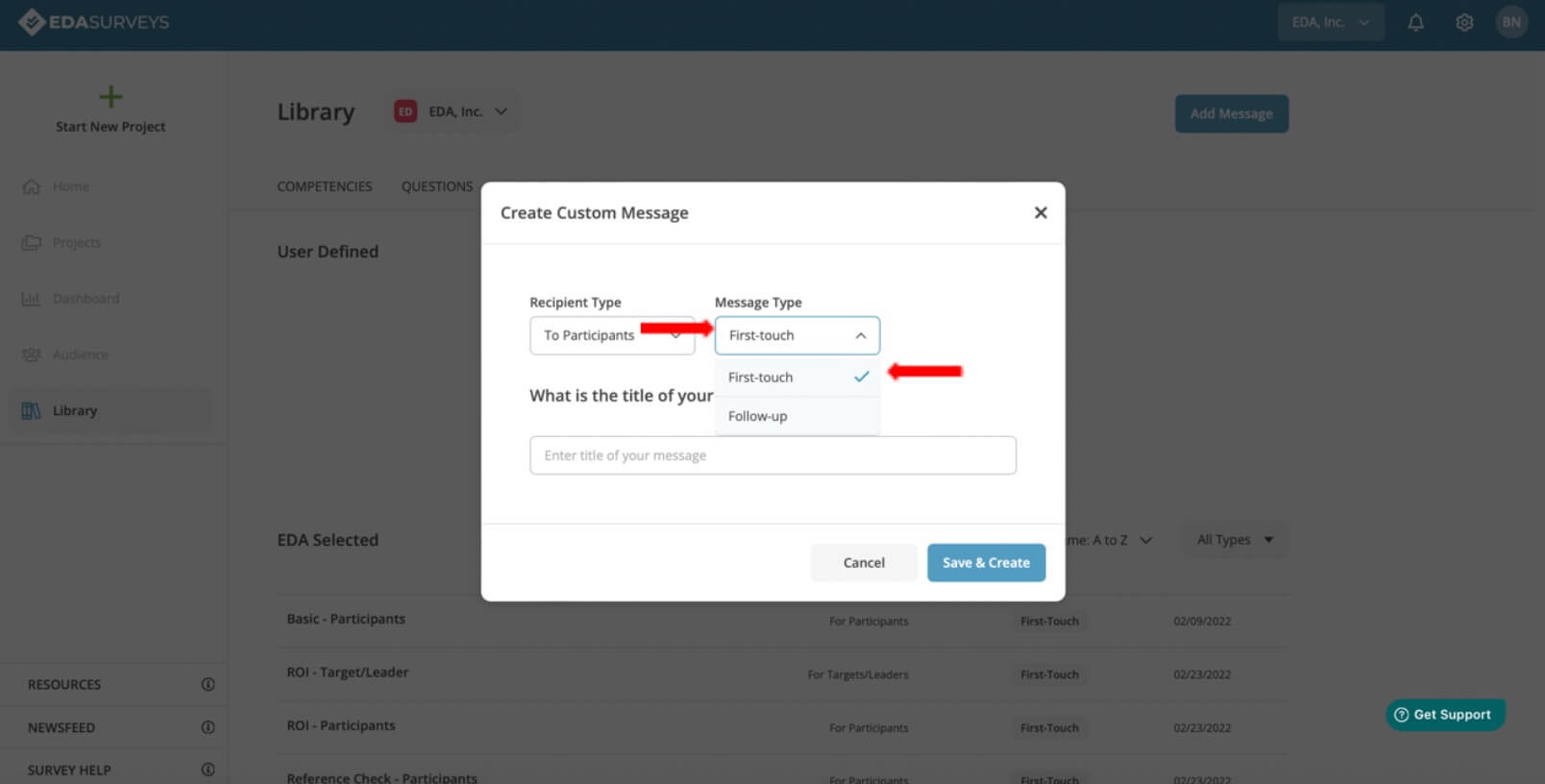
Task: Click the Home icon in sidebar
Action: tap(32, 186)
